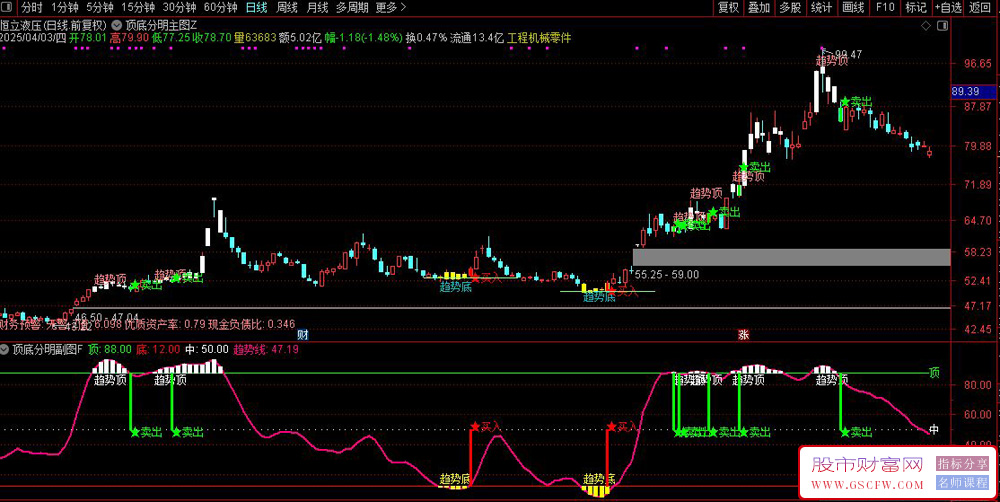Activate the 画线 drawing tool
1000x502 pixels.
[853, 8]
